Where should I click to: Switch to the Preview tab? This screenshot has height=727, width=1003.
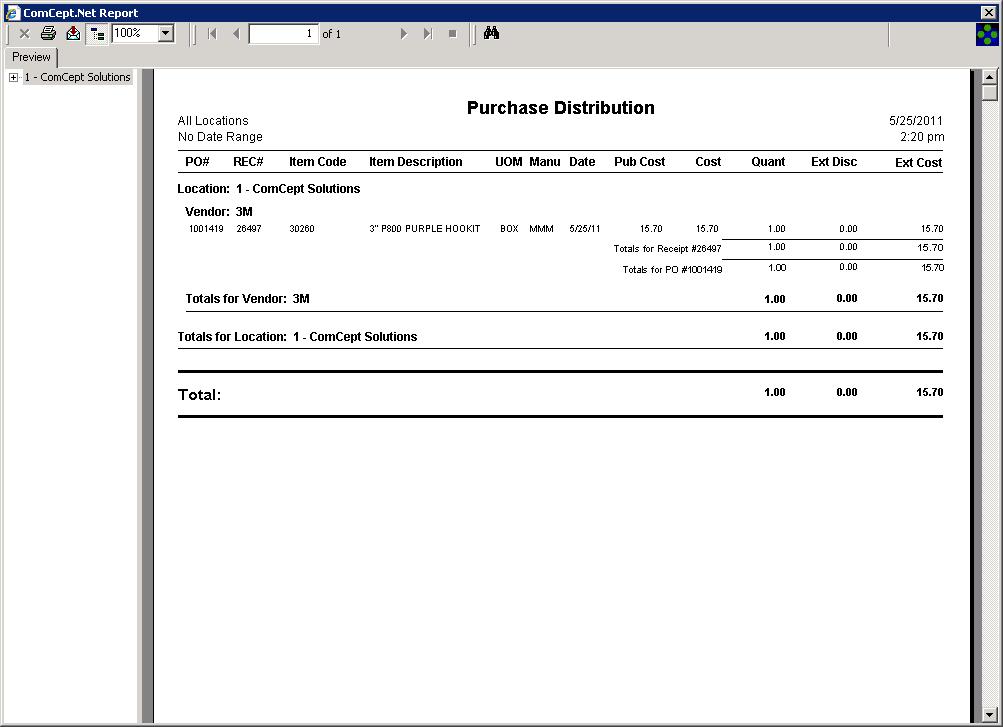[31, 57]
